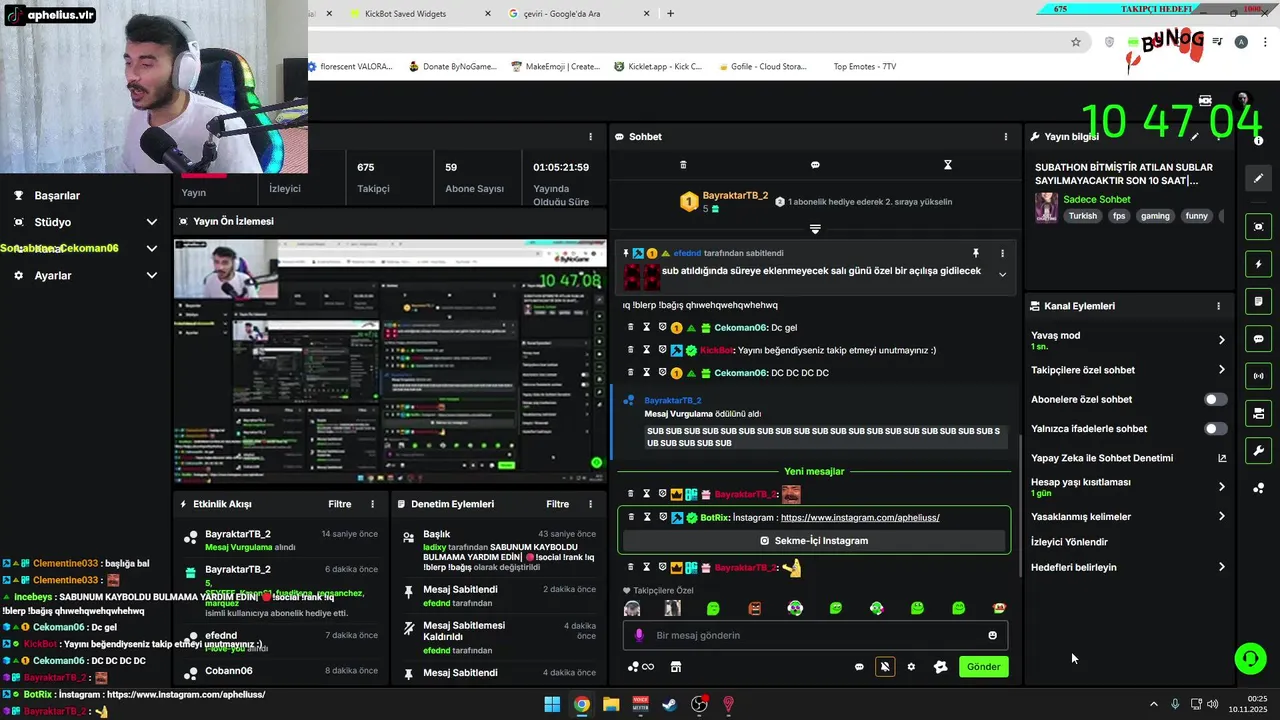Click the gaming tag
This screenshot has width=1280, height=720.
point(1155,216)
